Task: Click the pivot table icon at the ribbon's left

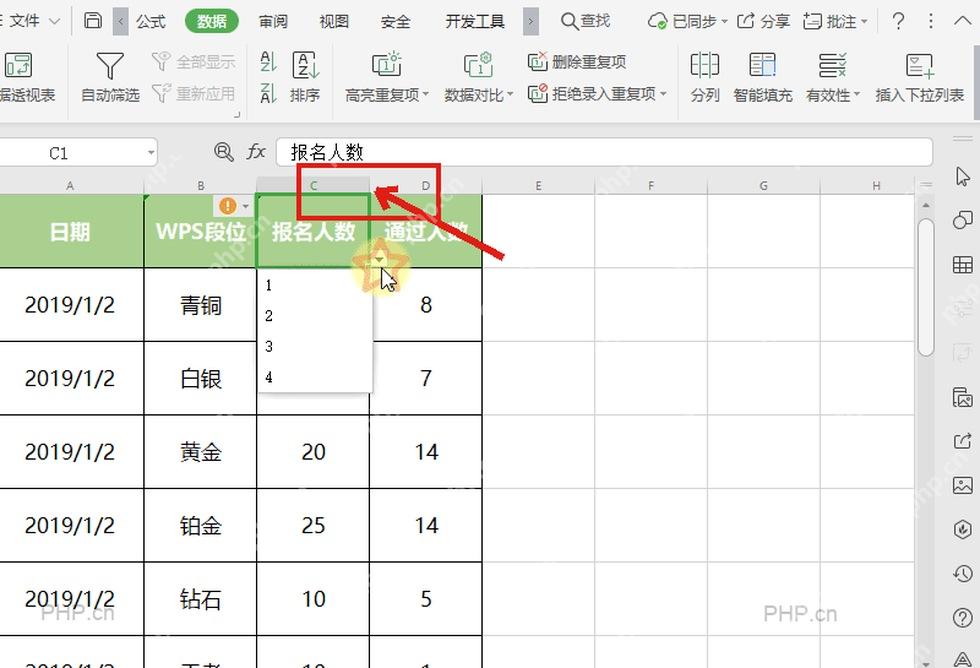Action: tap(19, 65)
